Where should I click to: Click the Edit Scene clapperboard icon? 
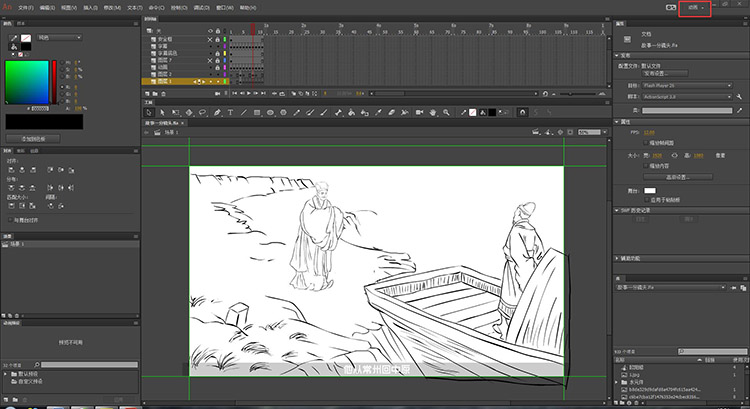tap(537, 132)
